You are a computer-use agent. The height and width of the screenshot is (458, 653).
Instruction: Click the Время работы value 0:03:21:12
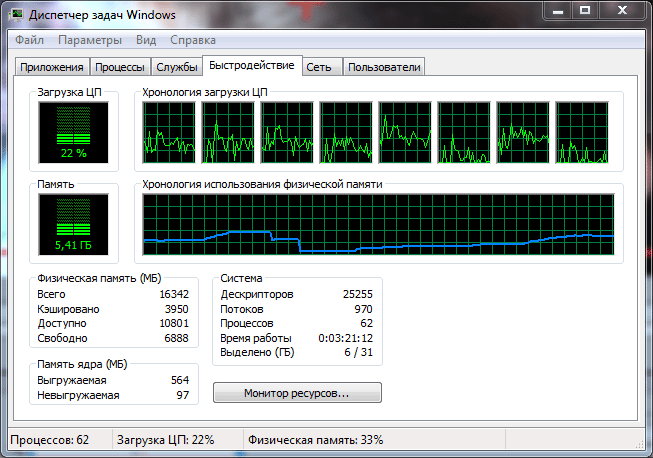pyautogui.click(x=346, y=338)
